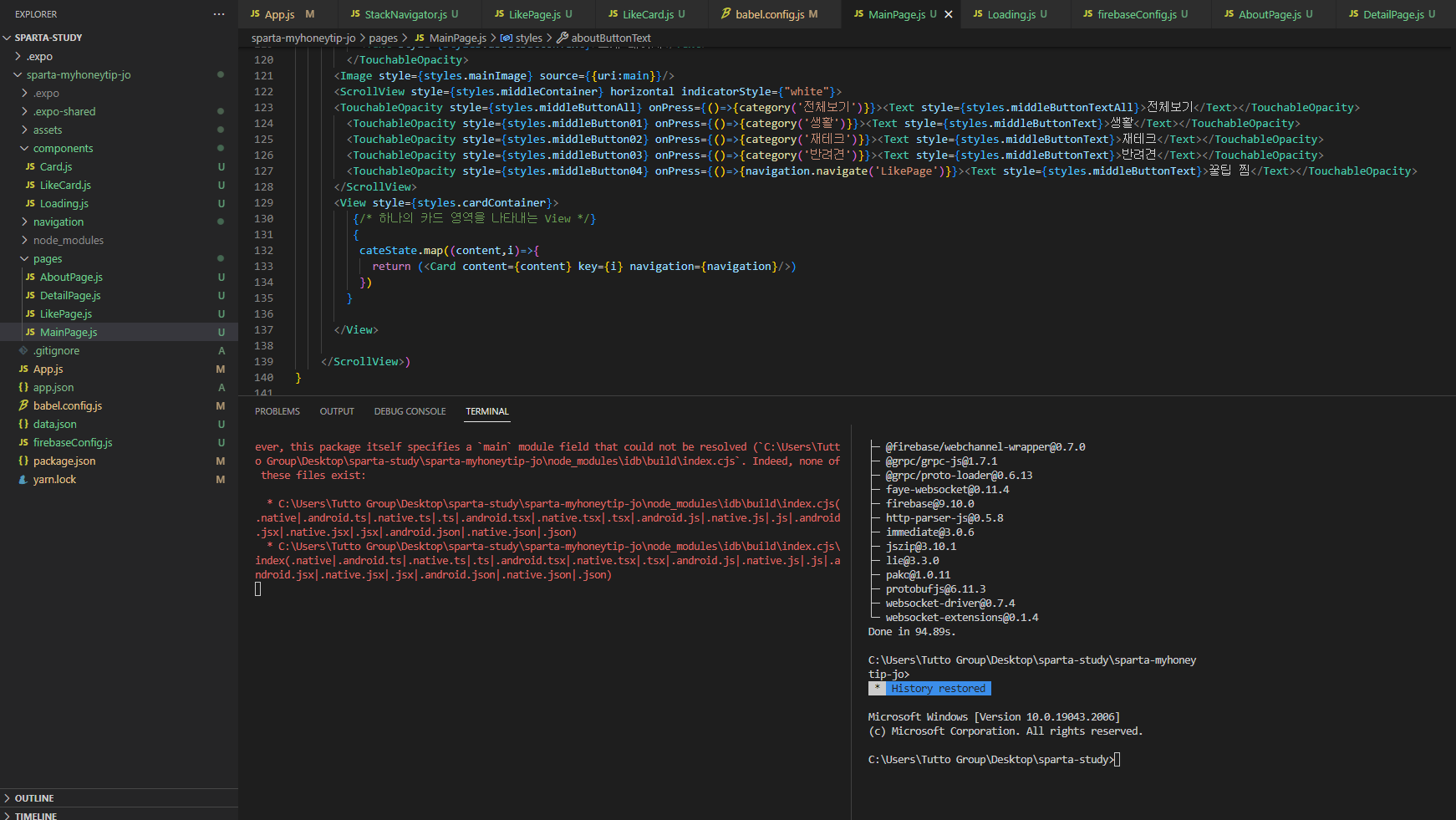Click the JS icon on the DetailPage.js tab
Image resolution: width=1456 pixels, height=820 pixels.
[x=1353, y=14]
